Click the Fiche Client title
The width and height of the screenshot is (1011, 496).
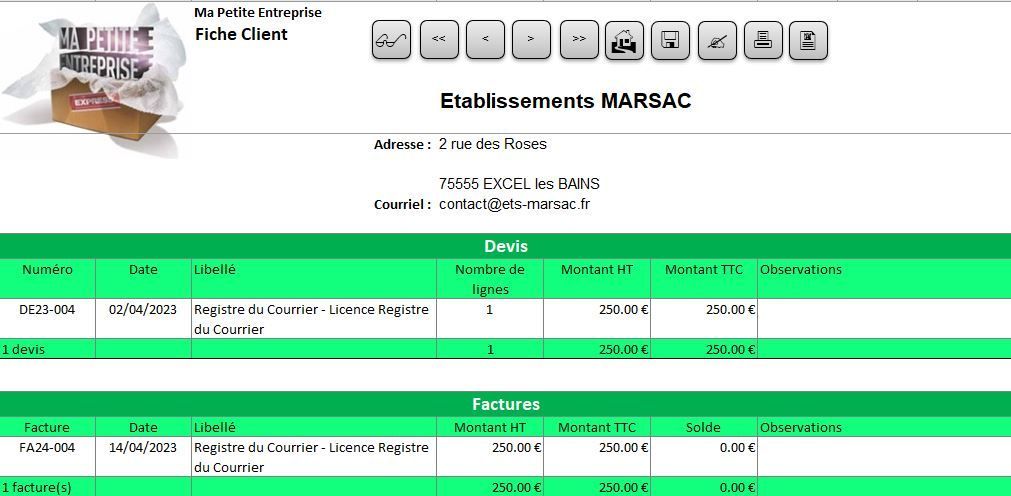tap(241, 34)
